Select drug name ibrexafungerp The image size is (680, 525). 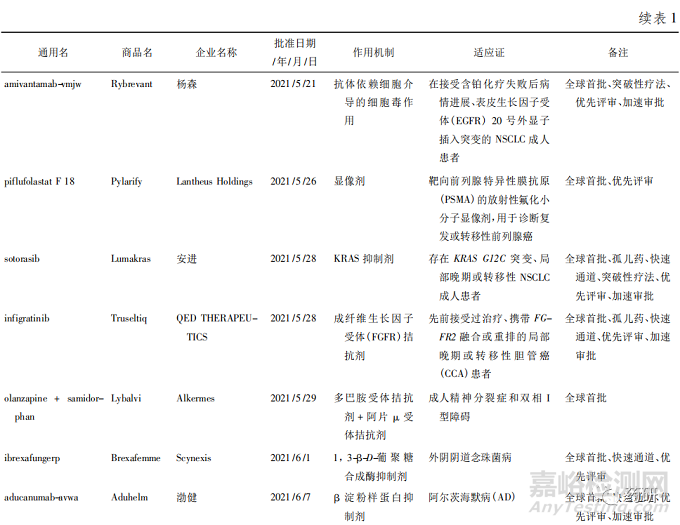[x=32, y=458]
